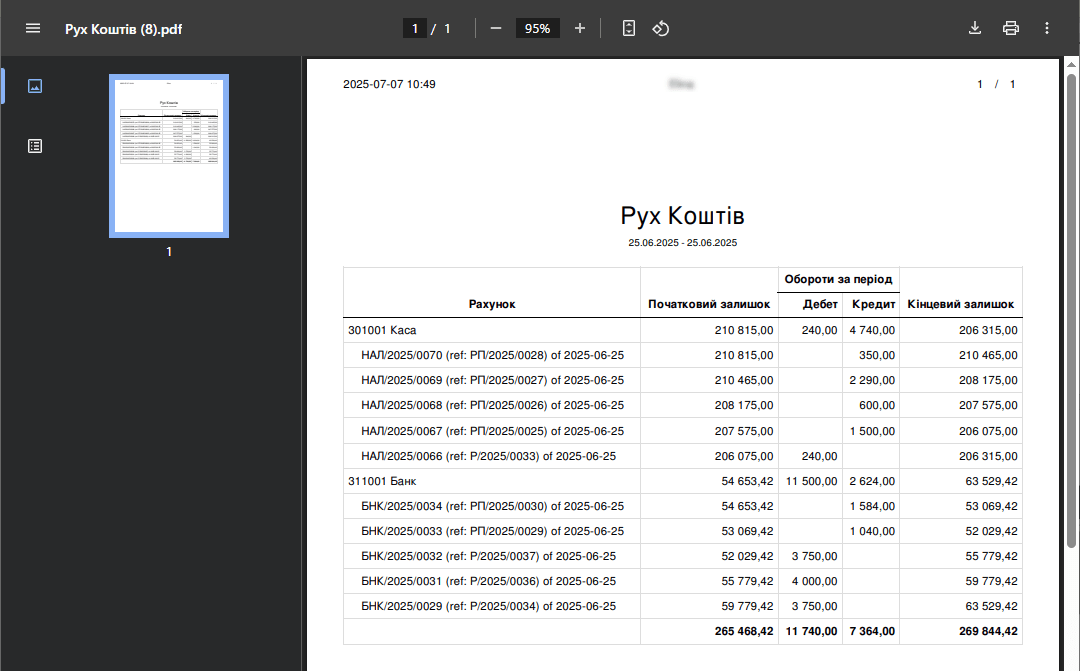This screenshot has height=671, width=1080.
Task: Click Банк debit value 11 500,00
Action: click(x=811, y=481)
